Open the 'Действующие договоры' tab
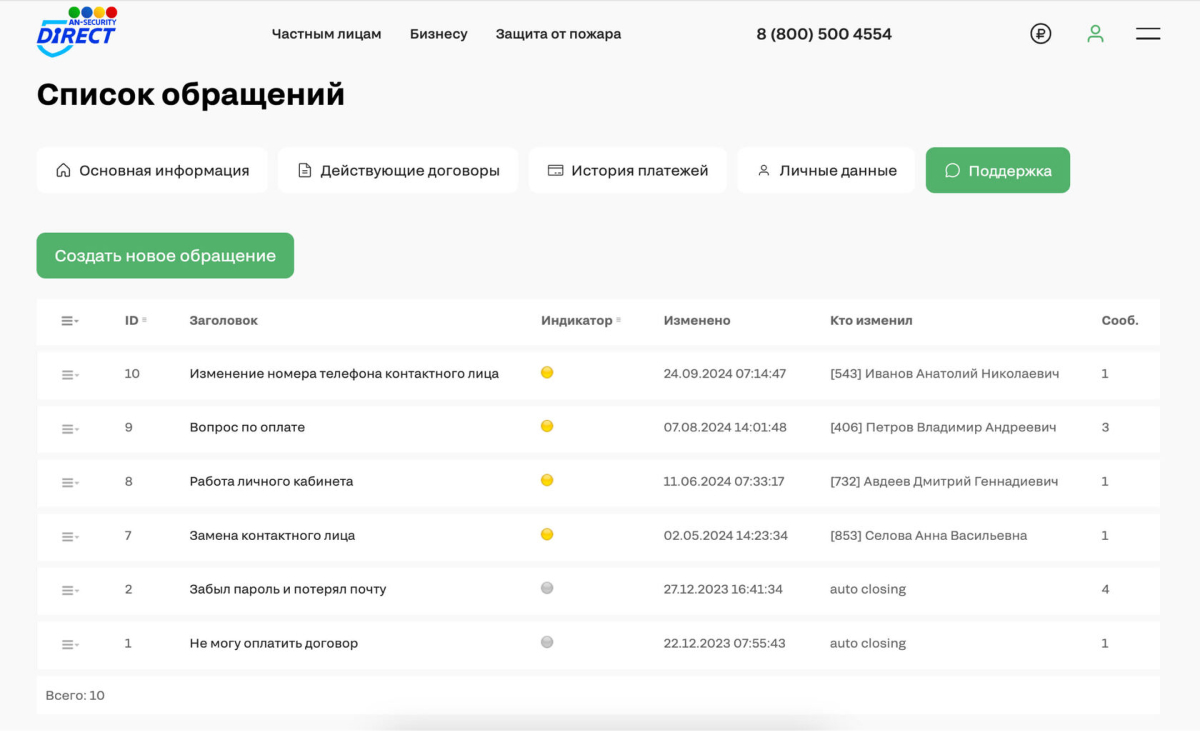This screenshot has height=731, width=1200. [x=398, y=171]
